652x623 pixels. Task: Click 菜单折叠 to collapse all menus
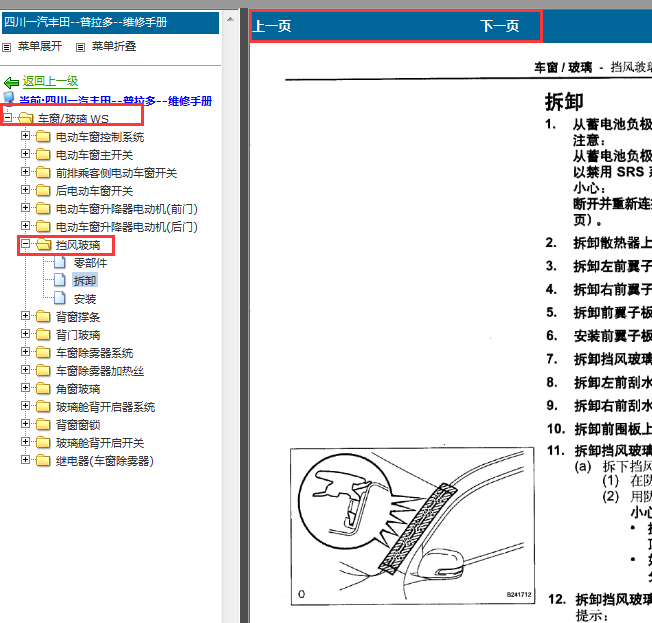pyautogui.click(x=114, y=46)
